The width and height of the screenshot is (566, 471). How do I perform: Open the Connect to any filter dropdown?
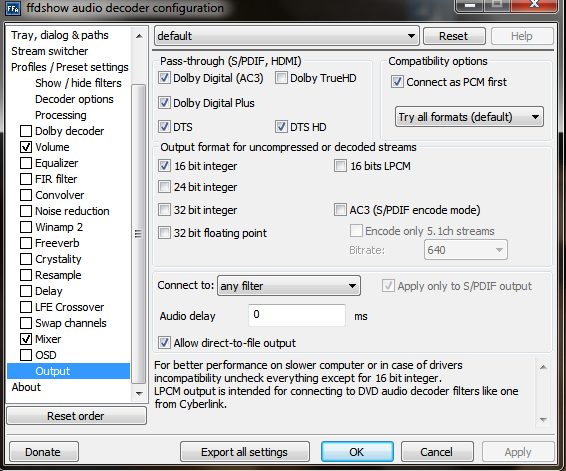(289, 286)
